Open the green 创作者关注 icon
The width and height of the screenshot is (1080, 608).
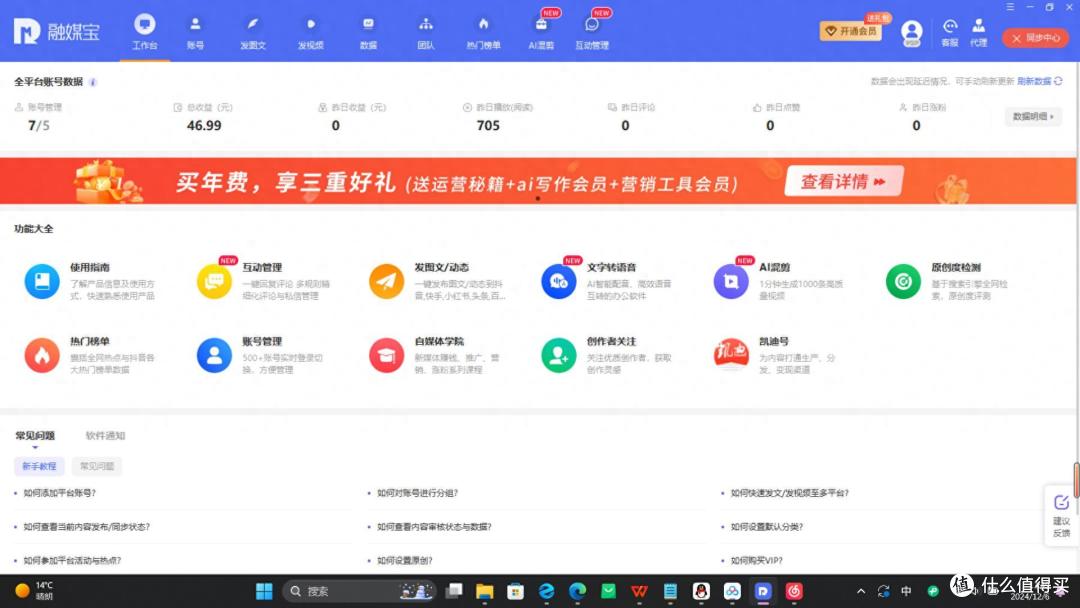point(559,355)
